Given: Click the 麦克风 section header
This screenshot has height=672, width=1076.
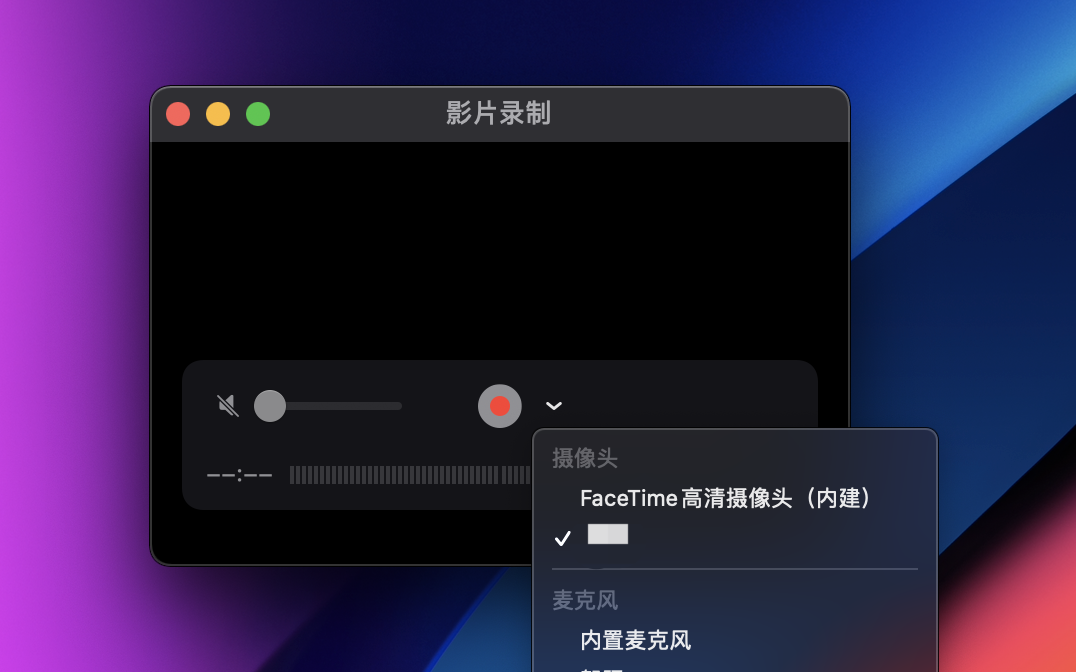Looking at the screenshot, I should [x=585, y=601].
